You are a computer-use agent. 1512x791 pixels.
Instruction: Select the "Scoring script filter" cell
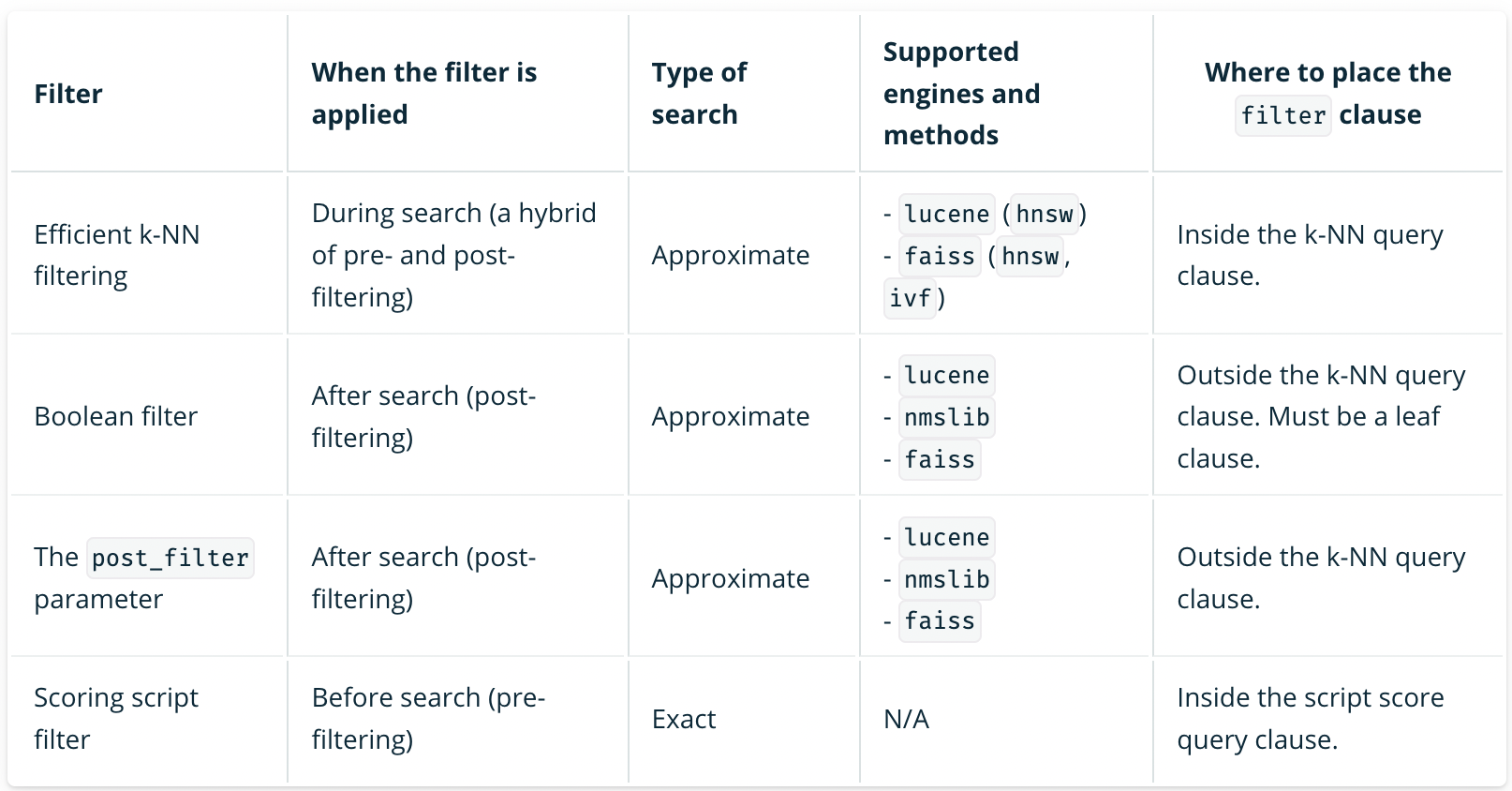[116, 719]
